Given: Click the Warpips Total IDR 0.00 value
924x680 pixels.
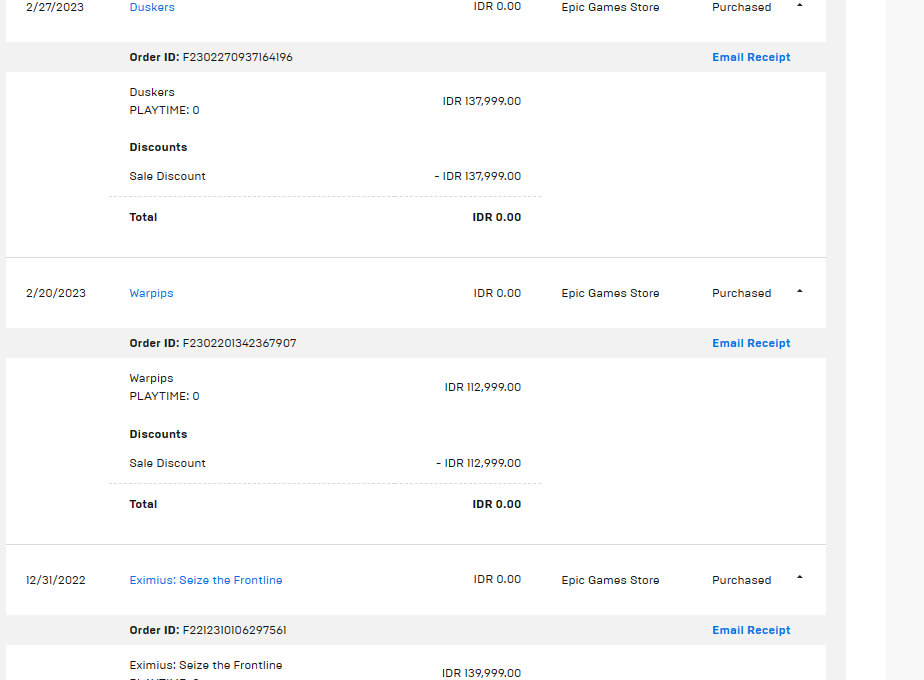Looking at the screenshot, I should click(497, 504).
